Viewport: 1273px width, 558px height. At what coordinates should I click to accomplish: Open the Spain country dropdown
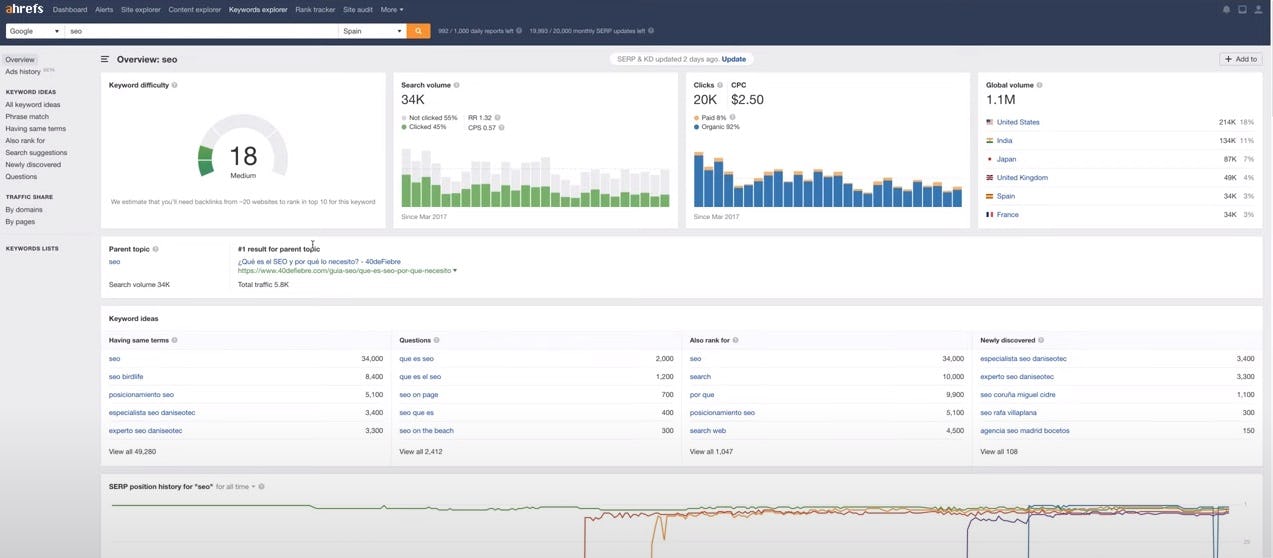[372, 31]
